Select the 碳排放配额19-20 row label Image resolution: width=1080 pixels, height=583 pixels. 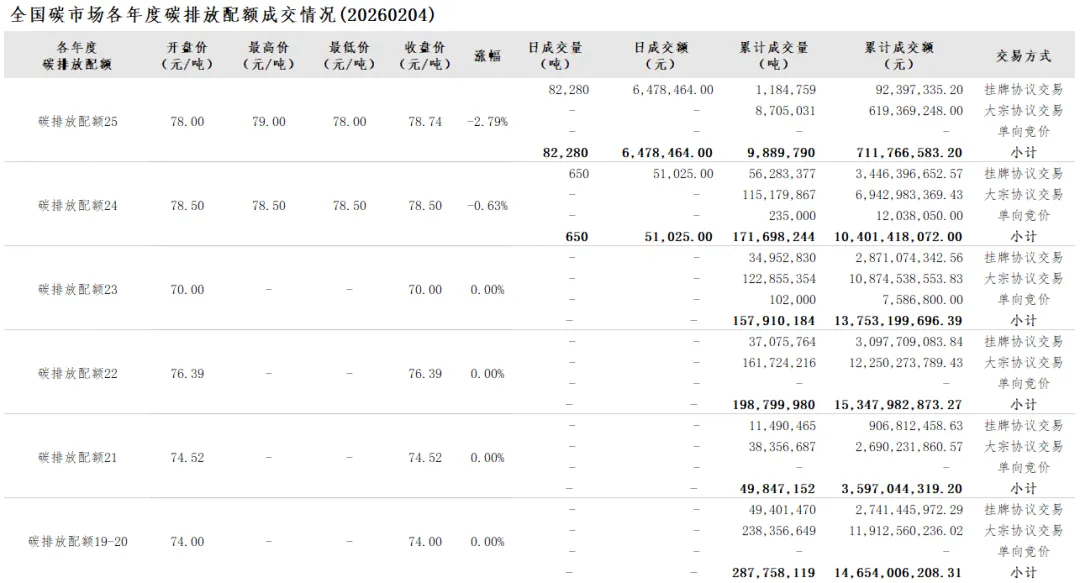pos(78,542)
